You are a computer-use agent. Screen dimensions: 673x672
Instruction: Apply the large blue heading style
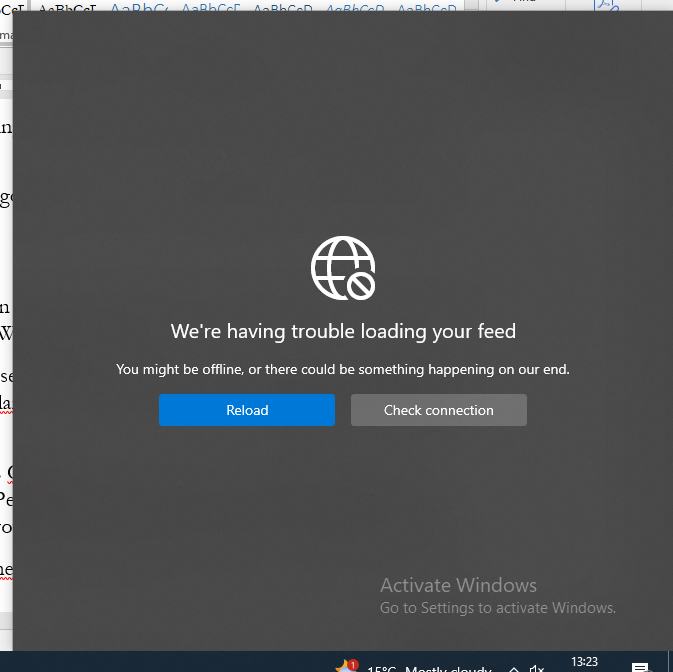[139, 9]
